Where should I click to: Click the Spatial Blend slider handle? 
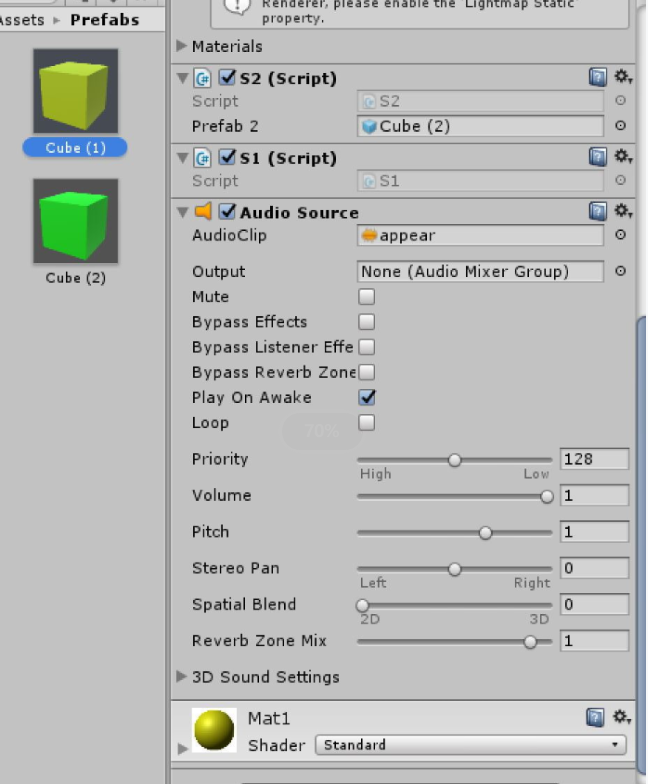pyautogui.click(x=362, y=606)
